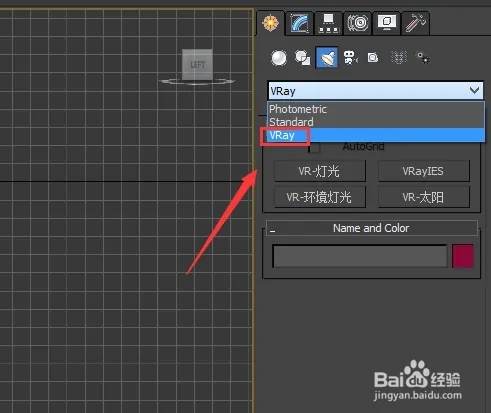Select the Cameras category icon

pyautogui.click(x=351, y=58)
